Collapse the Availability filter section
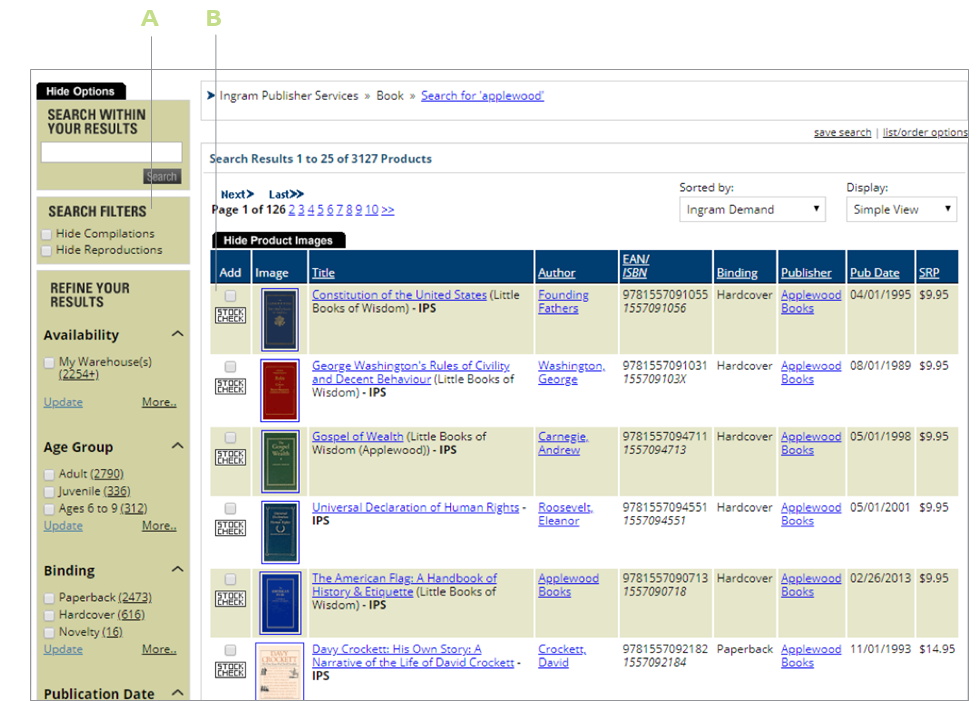This screenshot has height=701, width=977. pyautogui.click(x=178, y=334)
